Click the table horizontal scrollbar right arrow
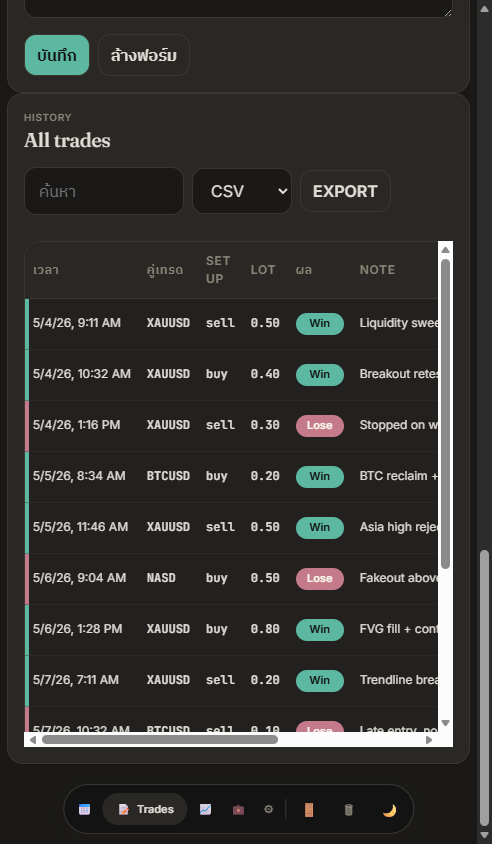 [x=429, y=740]
